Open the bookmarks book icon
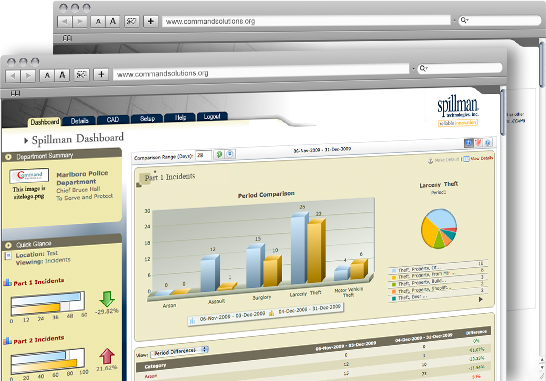Viewport: 546px width, 381px height. pyautogui.click(x=15, y=93)
